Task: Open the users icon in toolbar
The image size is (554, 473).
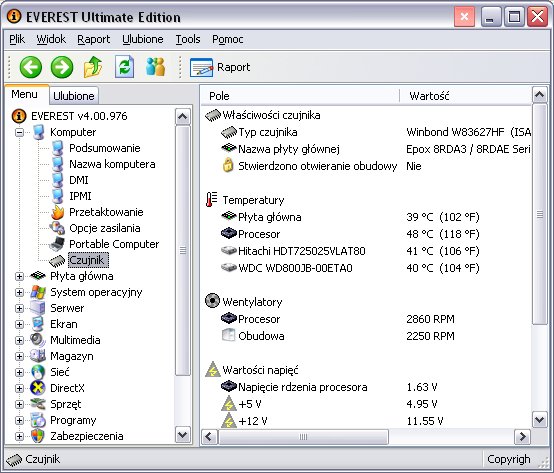Action: (x=155, y=67)
